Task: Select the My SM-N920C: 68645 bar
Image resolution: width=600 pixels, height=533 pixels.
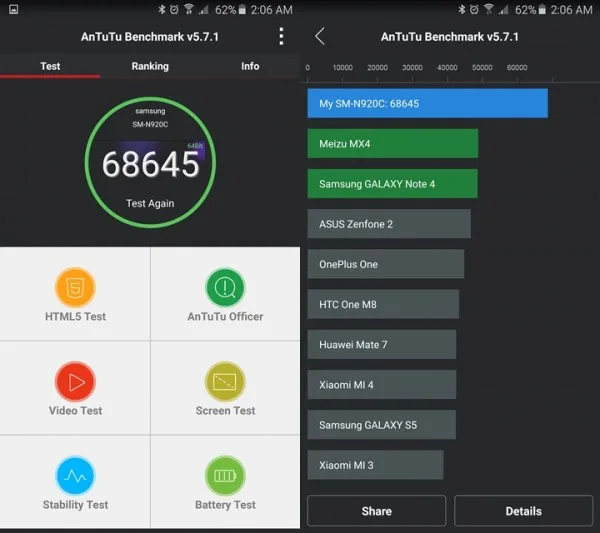Action: [427, 103]
